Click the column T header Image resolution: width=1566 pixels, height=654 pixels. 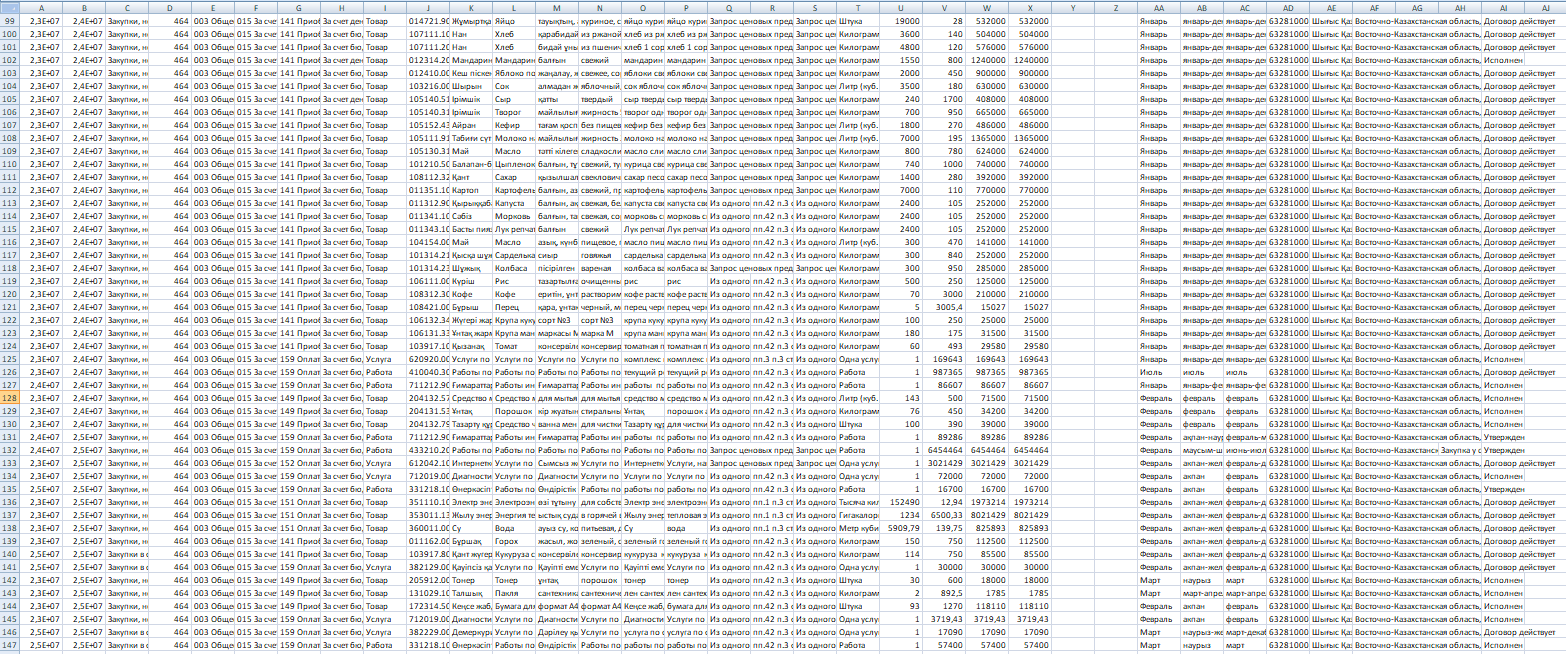[857, 7]
